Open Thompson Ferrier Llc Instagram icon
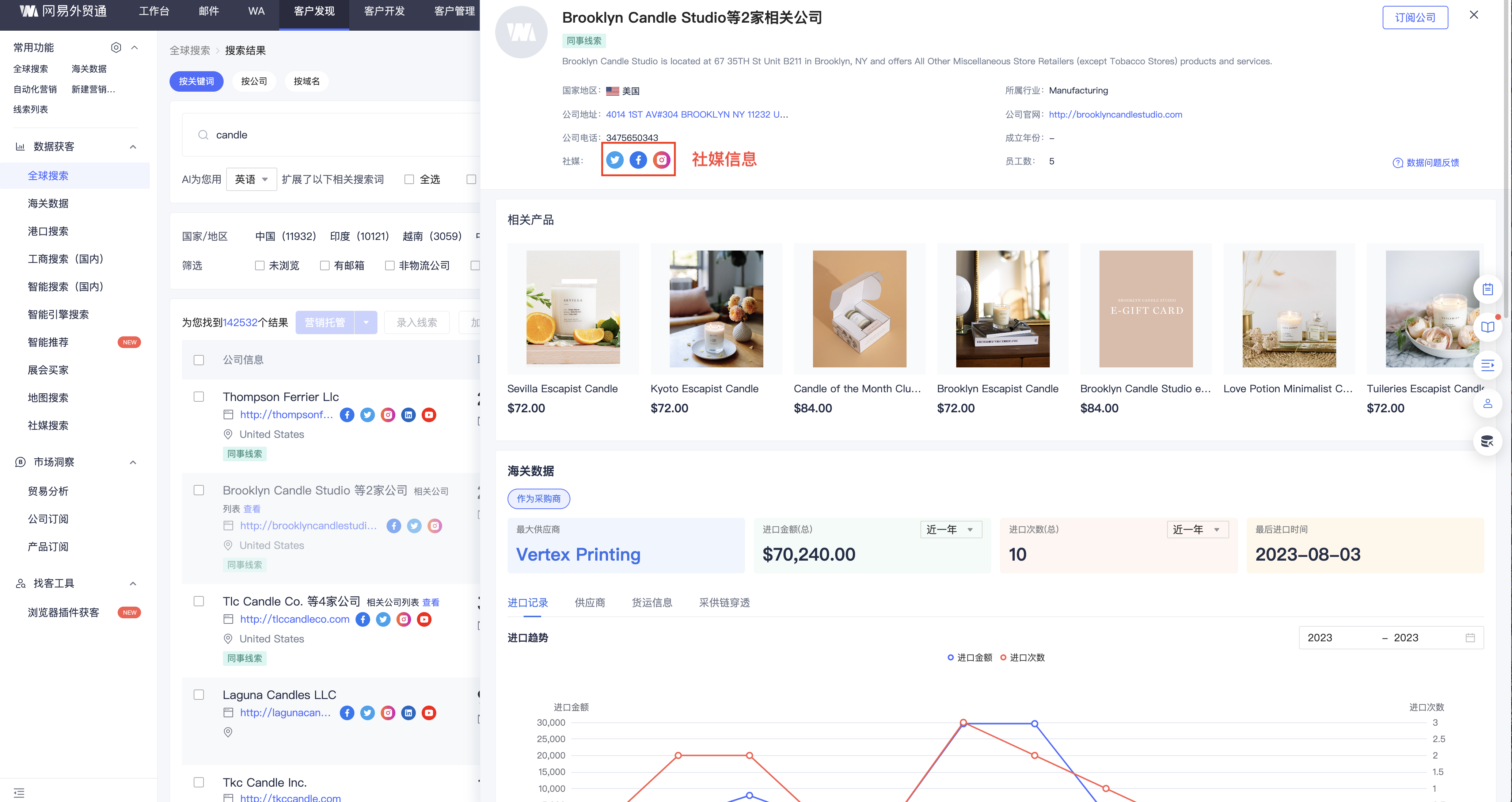This screenshot has height=802, width=1512. [388, 415]
